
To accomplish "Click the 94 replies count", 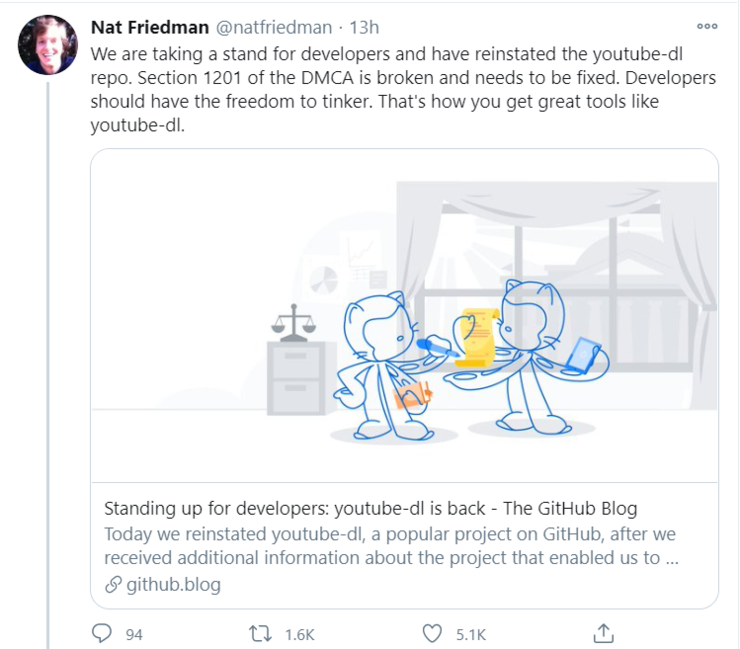I will [x=134, y=634].
